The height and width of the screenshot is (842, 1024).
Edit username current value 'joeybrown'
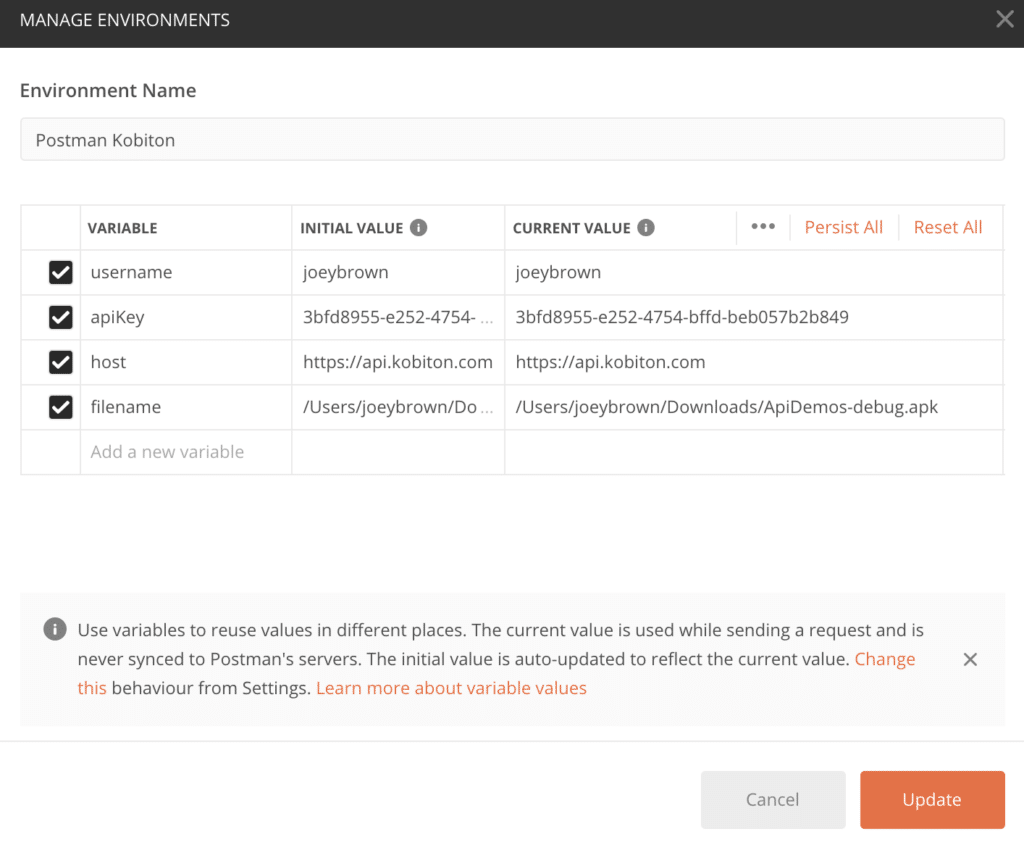point(754,272)
